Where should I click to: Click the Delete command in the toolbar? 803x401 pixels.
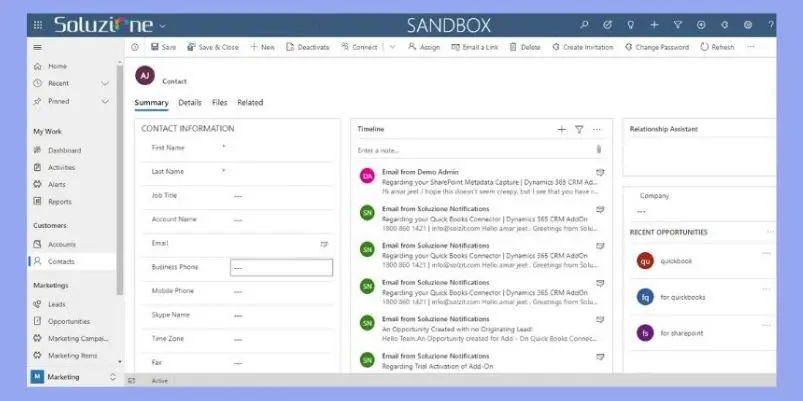point(525,47)
